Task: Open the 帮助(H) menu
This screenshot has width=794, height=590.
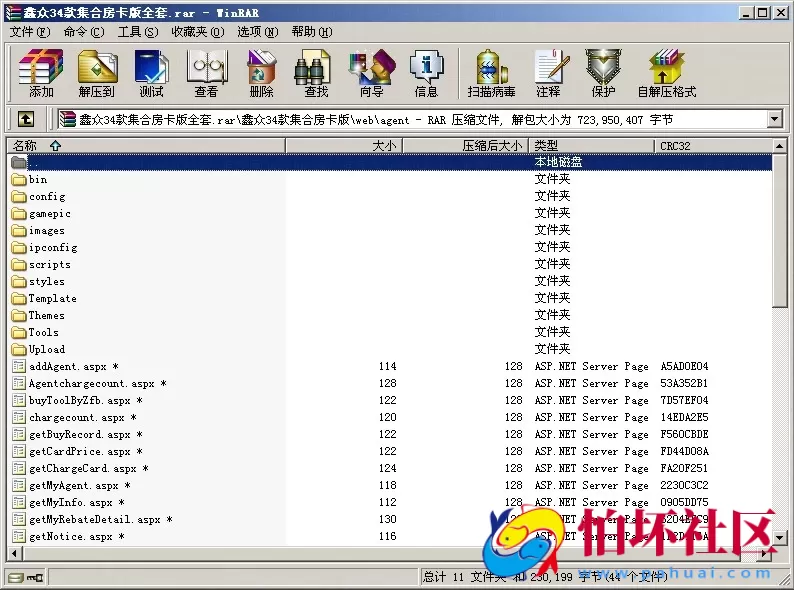Action: click(x=312, y=32)
